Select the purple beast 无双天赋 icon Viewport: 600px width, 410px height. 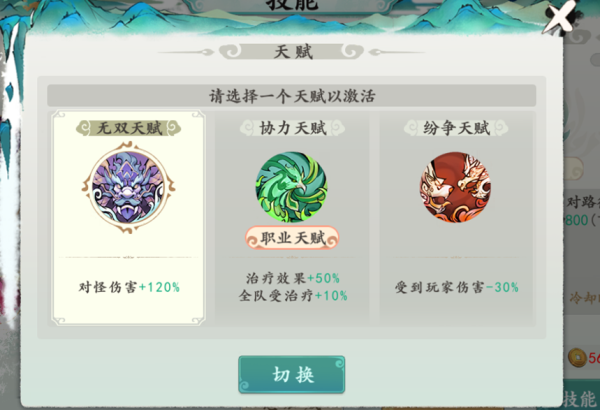129,187
